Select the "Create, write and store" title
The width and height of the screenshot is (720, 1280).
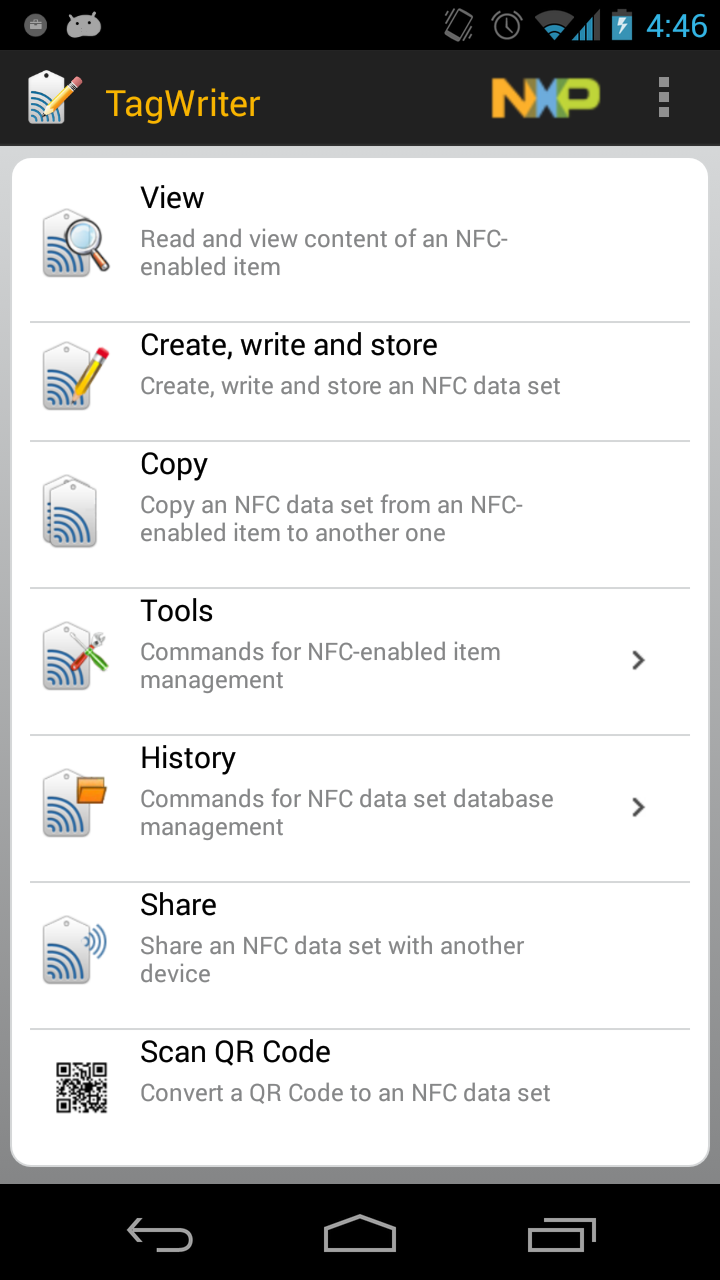(x=289, y=345)
